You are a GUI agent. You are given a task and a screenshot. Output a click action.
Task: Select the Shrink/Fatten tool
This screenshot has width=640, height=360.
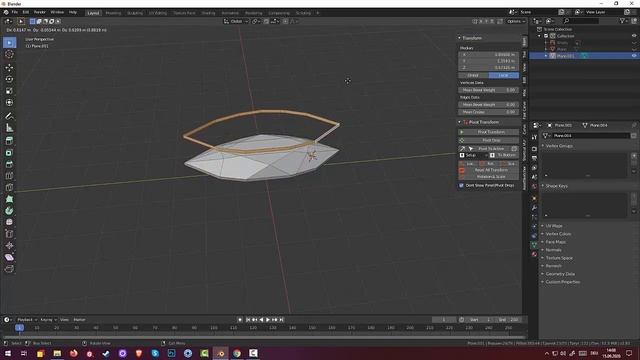coord(9,246)
